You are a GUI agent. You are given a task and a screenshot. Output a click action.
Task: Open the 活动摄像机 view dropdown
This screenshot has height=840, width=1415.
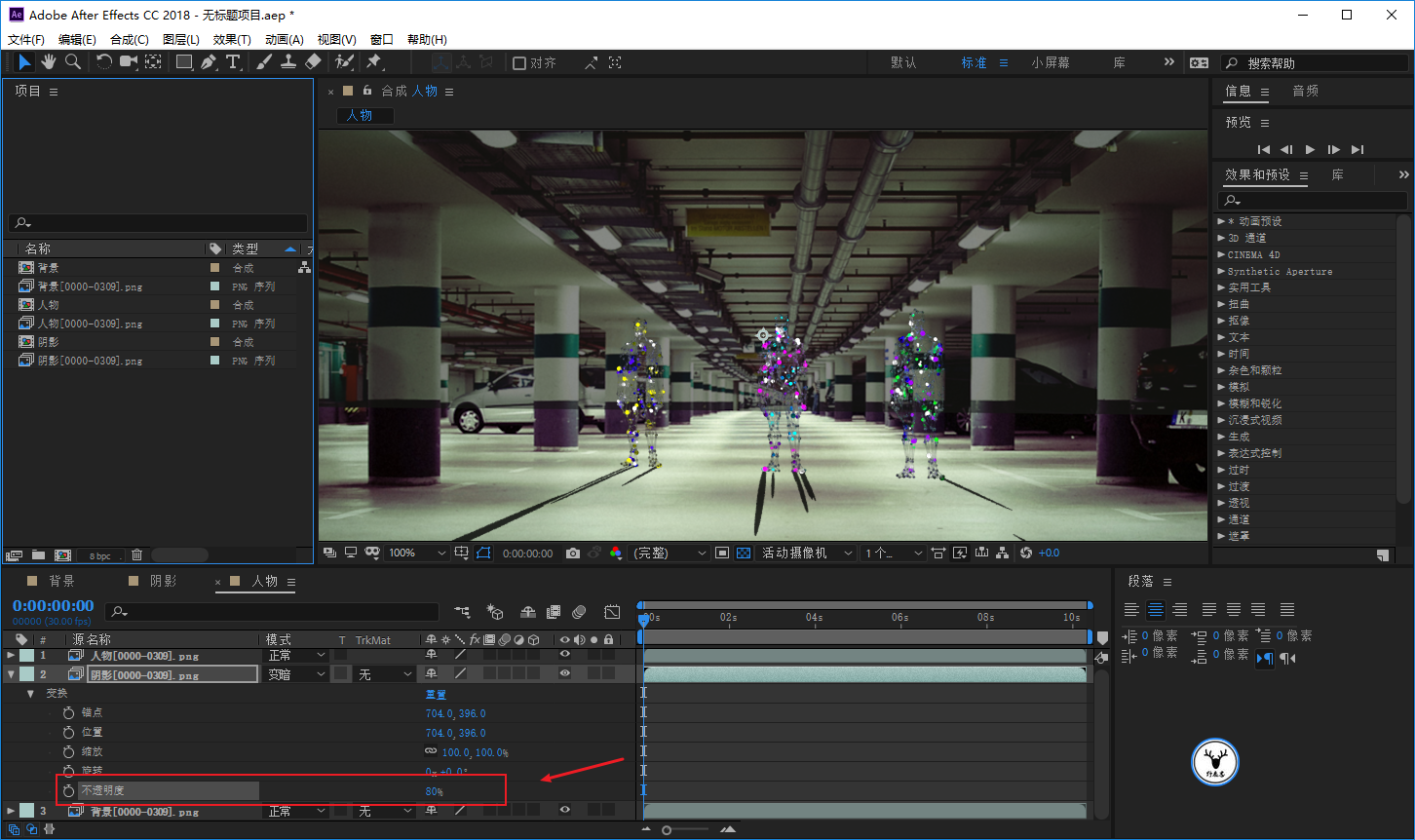tap(807, 554)
